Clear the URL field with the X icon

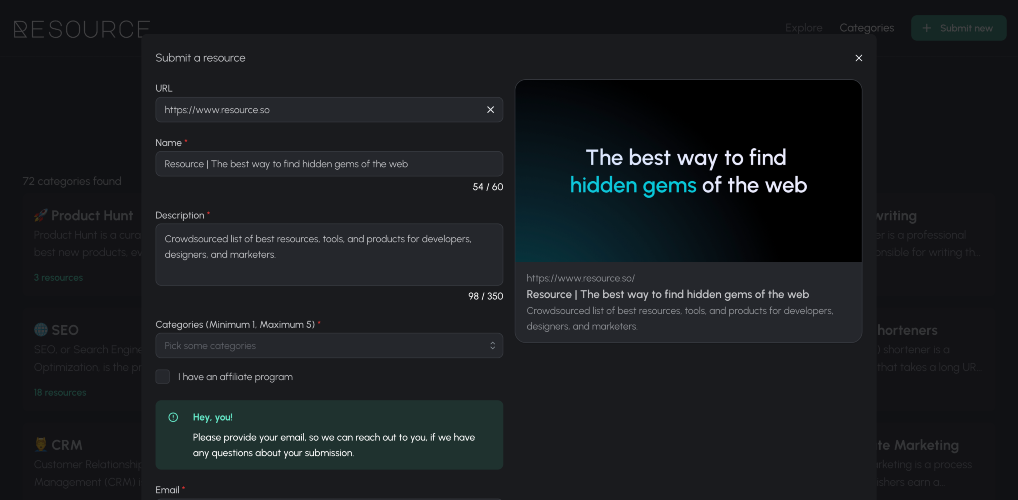490,110
